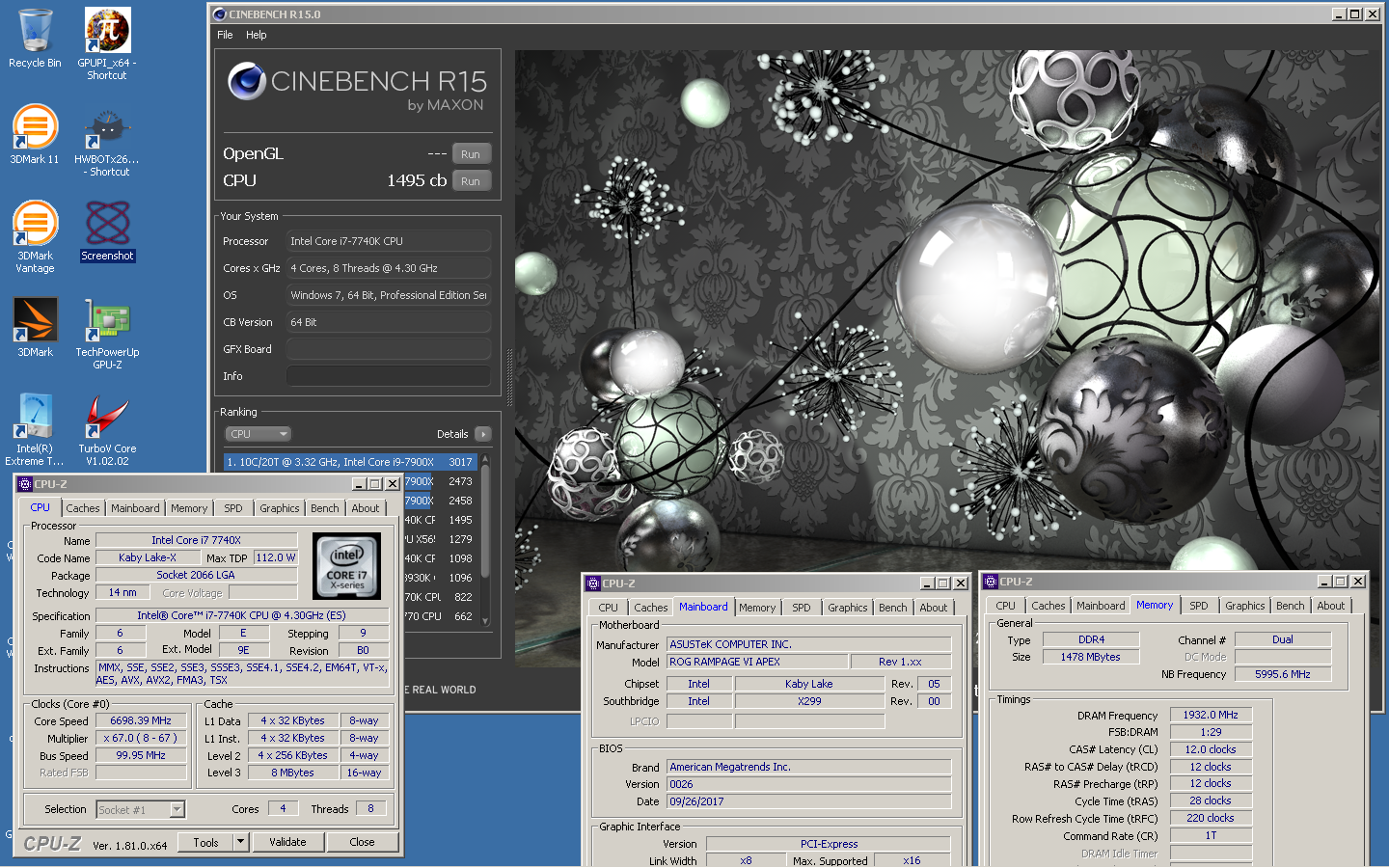Click CAS# Latency 12.0 clocks value
Image resolution: width=1389 pixels, height=868 pixels.
pos(1211,749)
